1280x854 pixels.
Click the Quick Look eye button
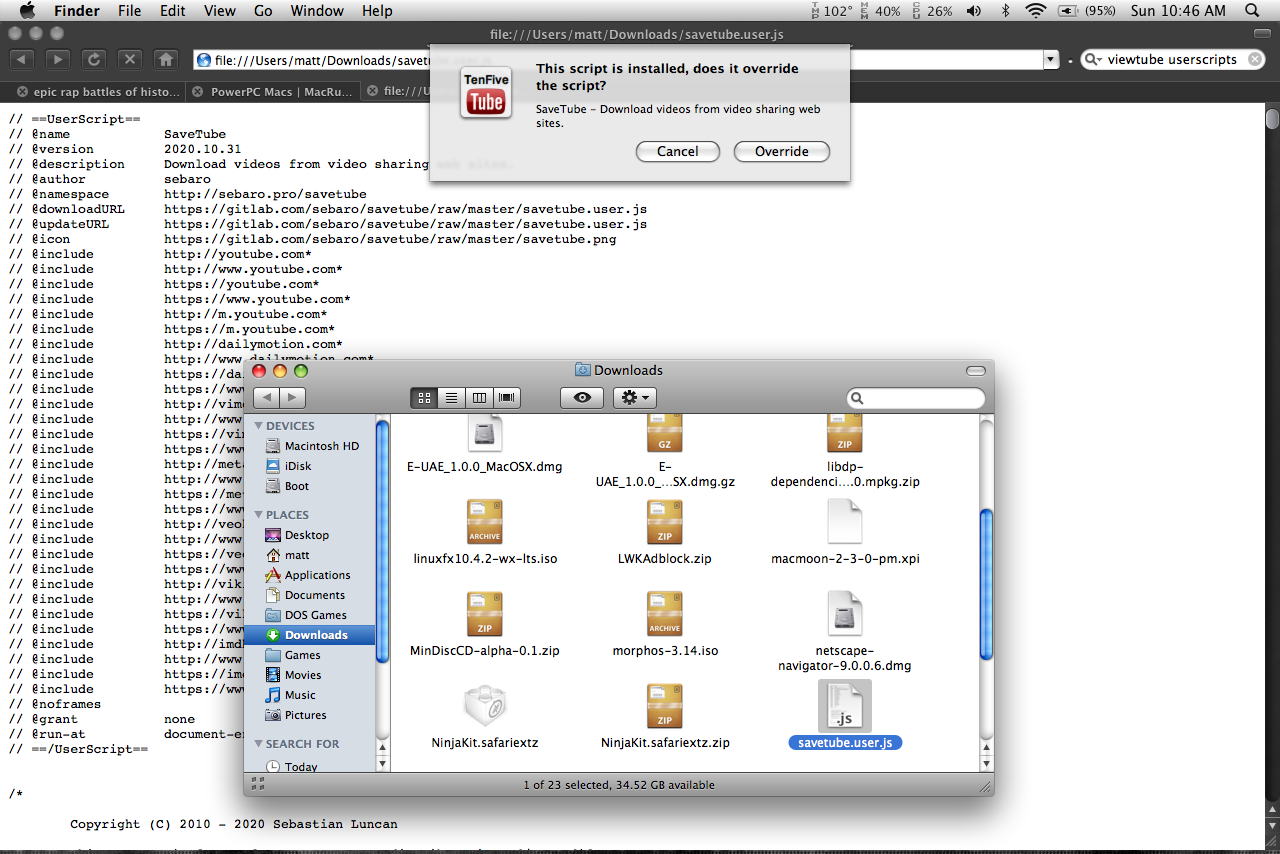(x=582, y=398)
